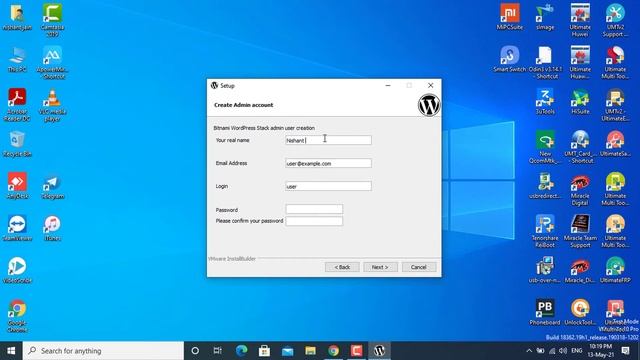Viewport: 640px width, 360px height.
Task: Select the simage desktop icon
Action: pyautogui.click(x=545, y=17)
